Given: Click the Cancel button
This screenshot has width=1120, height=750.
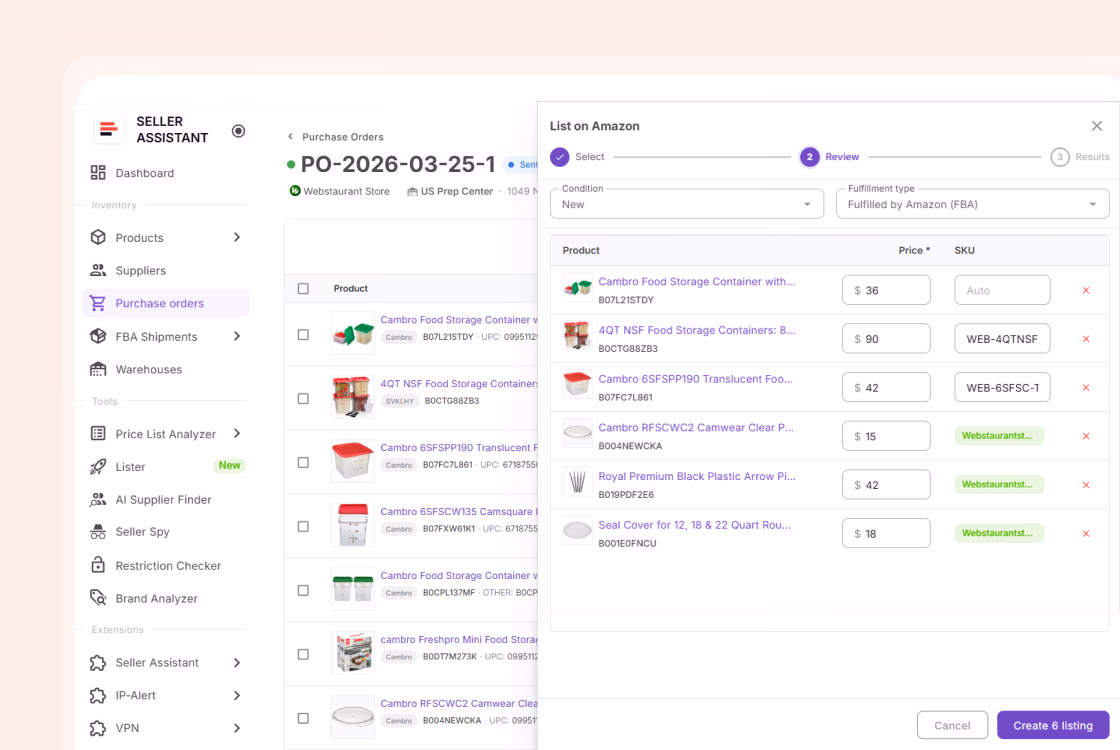Looking at the screenshot, I should tap(952, 725).
